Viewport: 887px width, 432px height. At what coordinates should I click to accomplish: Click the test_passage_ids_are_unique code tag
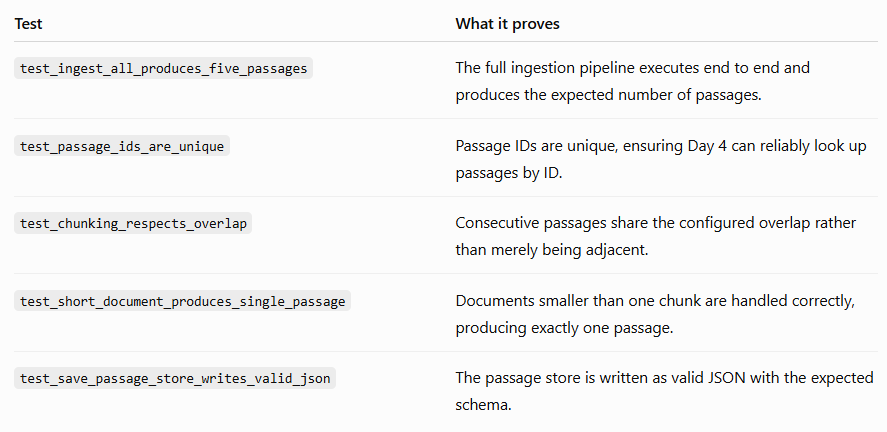pyautogui.click(x=122, y=146)
